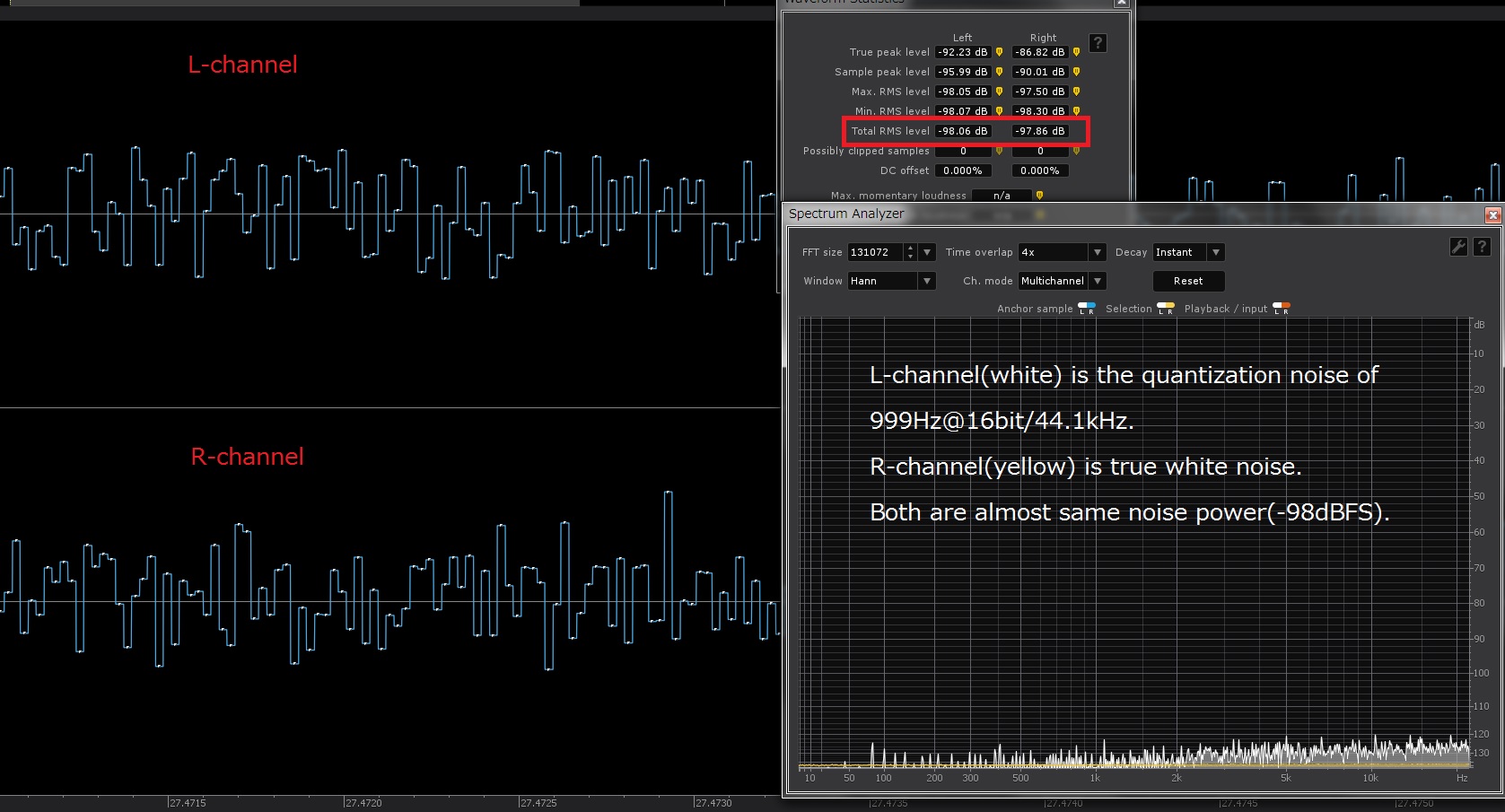This screenshot has height=812, width=1505.
Task: Click the Reset button in Spectrum Analyzer
Action: pyautogui.click(x=1188, y=281)
